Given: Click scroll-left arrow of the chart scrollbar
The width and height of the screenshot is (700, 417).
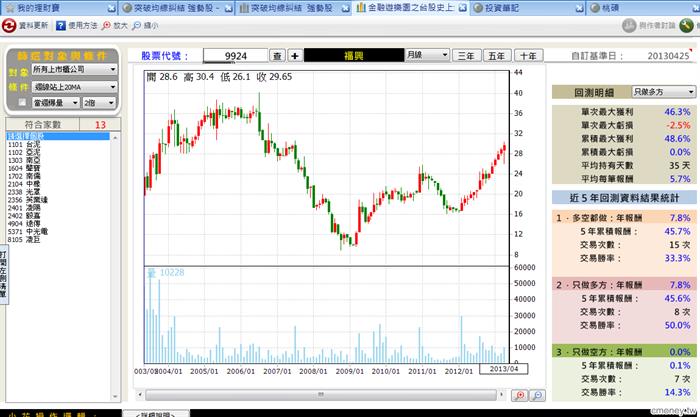Looking at the screenshot, I should point(140,395).
